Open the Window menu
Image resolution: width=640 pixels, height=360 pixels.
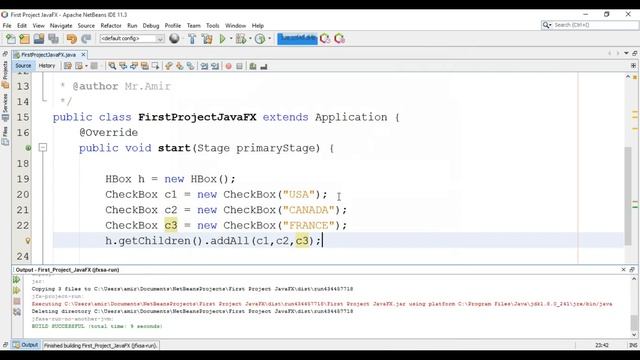tap(236, 26)
